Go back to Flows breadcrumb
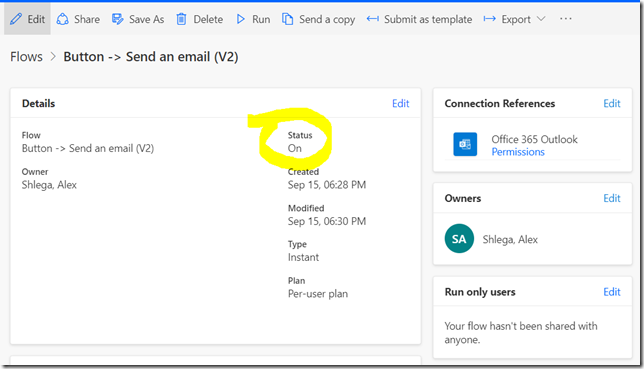 [x=26, y=57]
